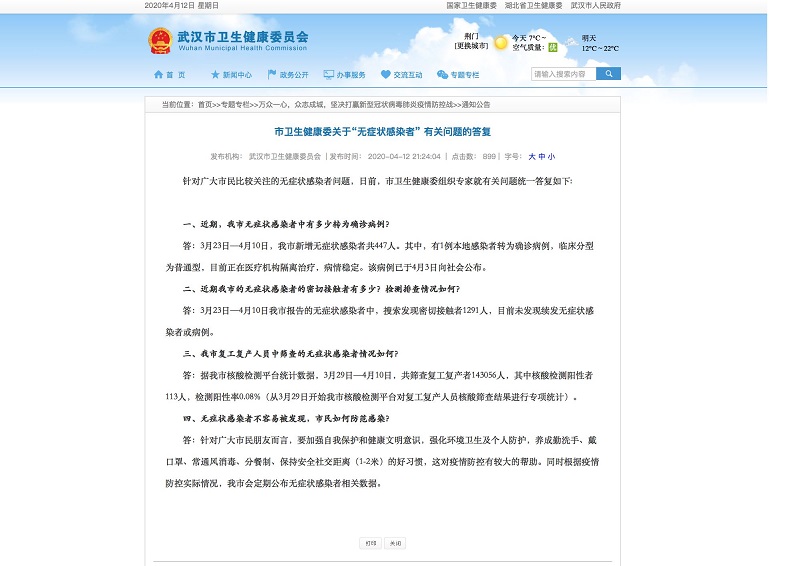The height and width of the screenshot is (566, 800).
Task: Click the cloudy icon beside 明天
Action: pos(571,42)
